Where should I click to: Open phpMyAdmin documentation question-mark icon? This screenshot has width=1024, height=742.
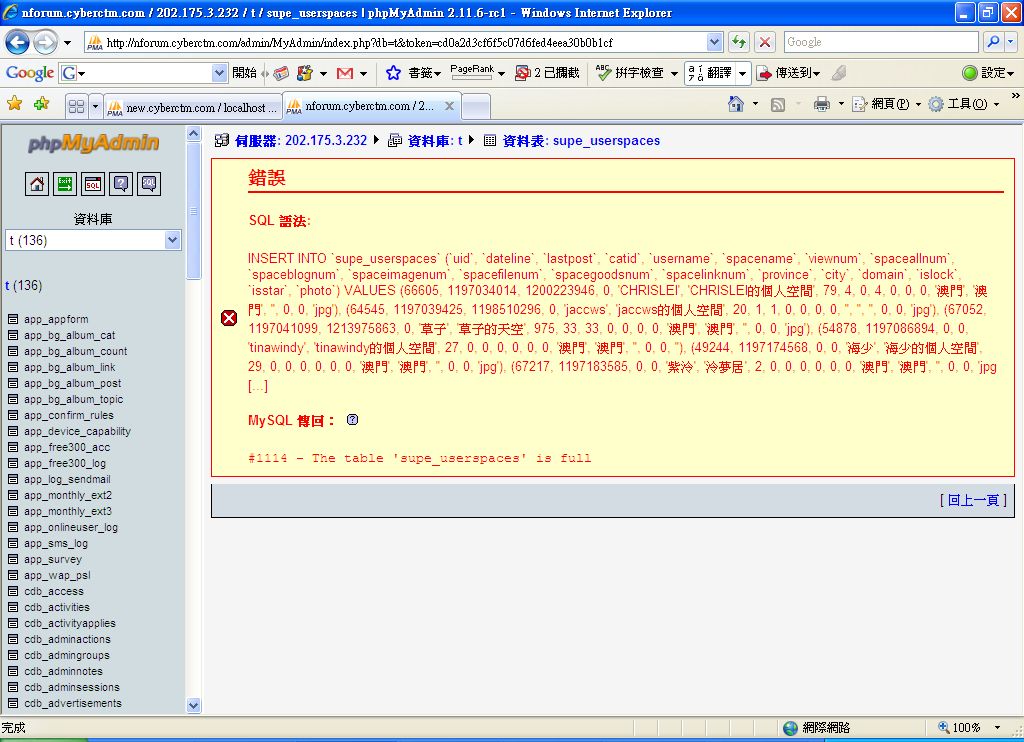121,183
